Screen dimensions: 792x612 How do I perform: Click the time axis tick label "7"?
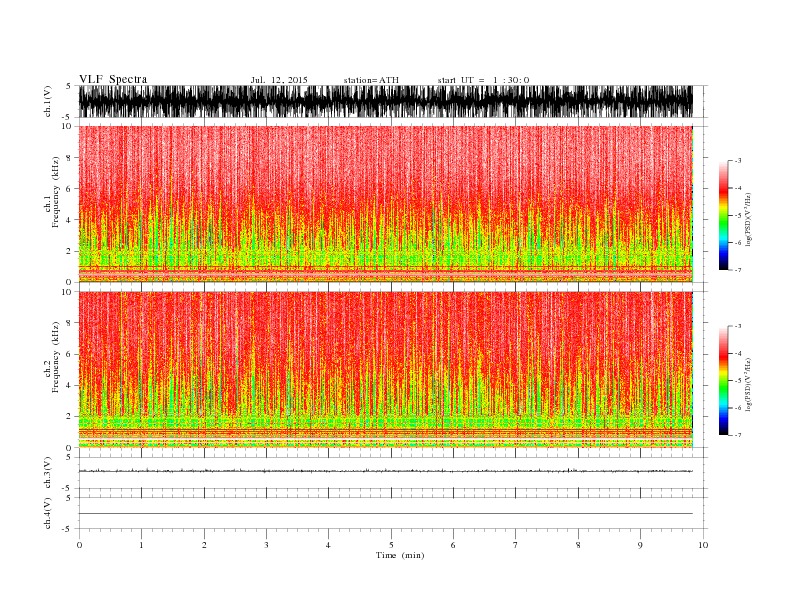point(516,545)
